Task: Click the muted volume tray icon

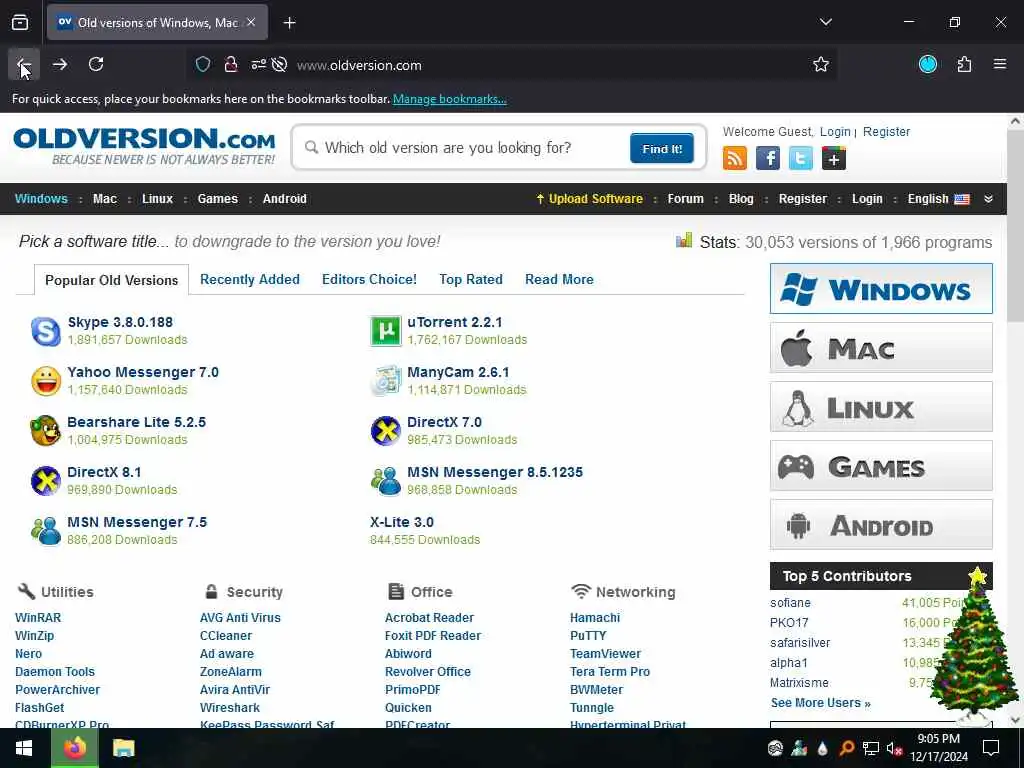Action: [894, 748]
